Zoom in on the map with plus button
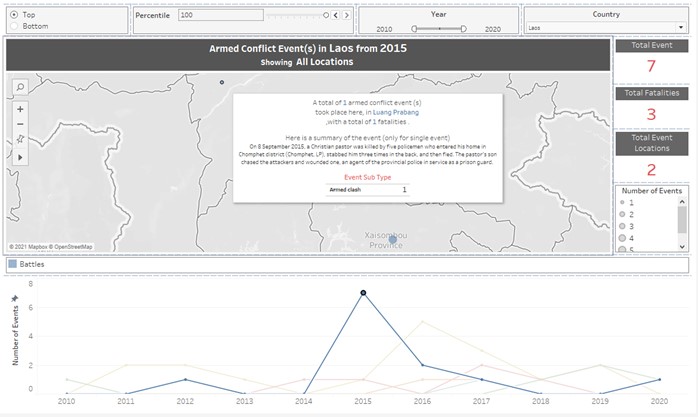698x417 pixels. (21, 109)
